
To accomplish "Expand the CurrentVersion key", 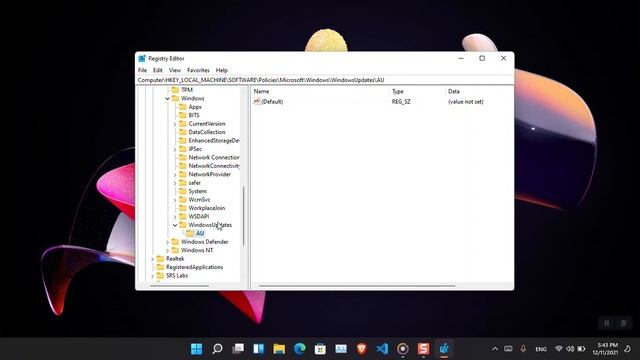I will pyautogui.click(x=175, y=124).
